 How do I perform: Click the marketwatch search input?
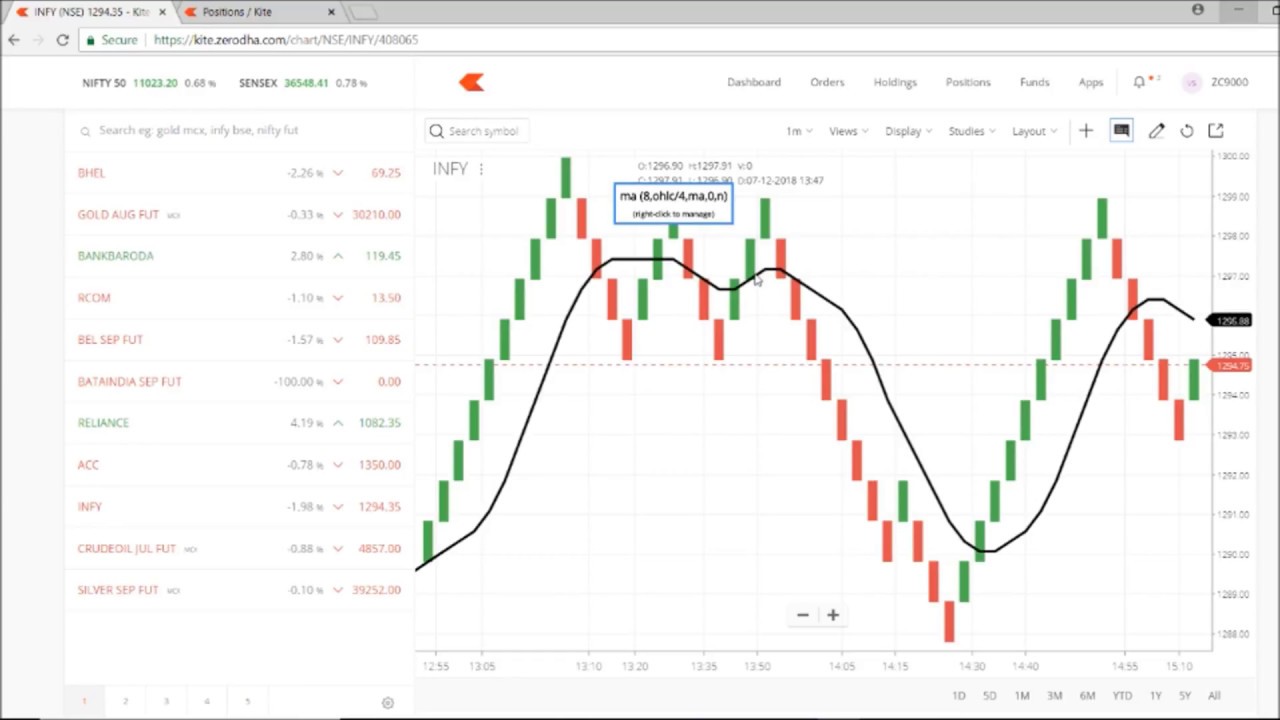click(240, 131)
